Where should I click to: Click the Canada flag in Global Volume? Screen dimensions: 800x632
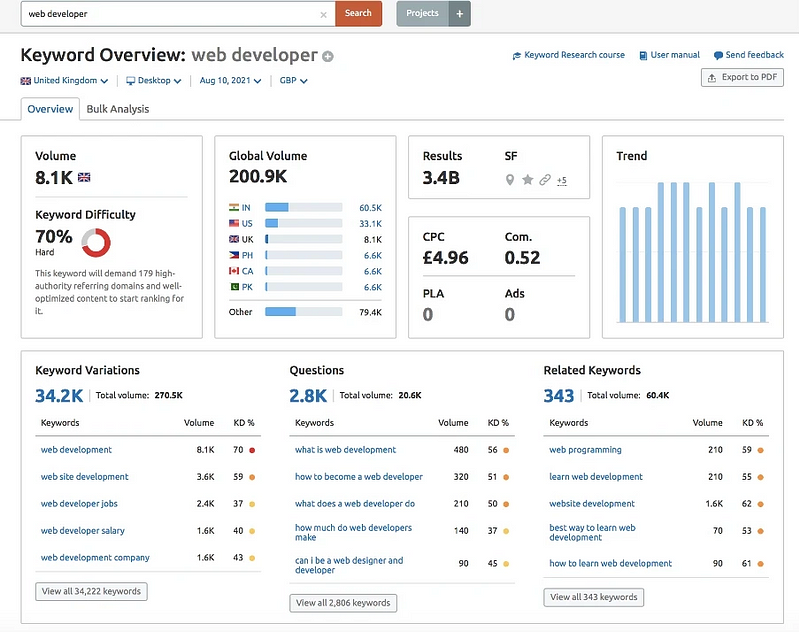(x=234, y=270)
